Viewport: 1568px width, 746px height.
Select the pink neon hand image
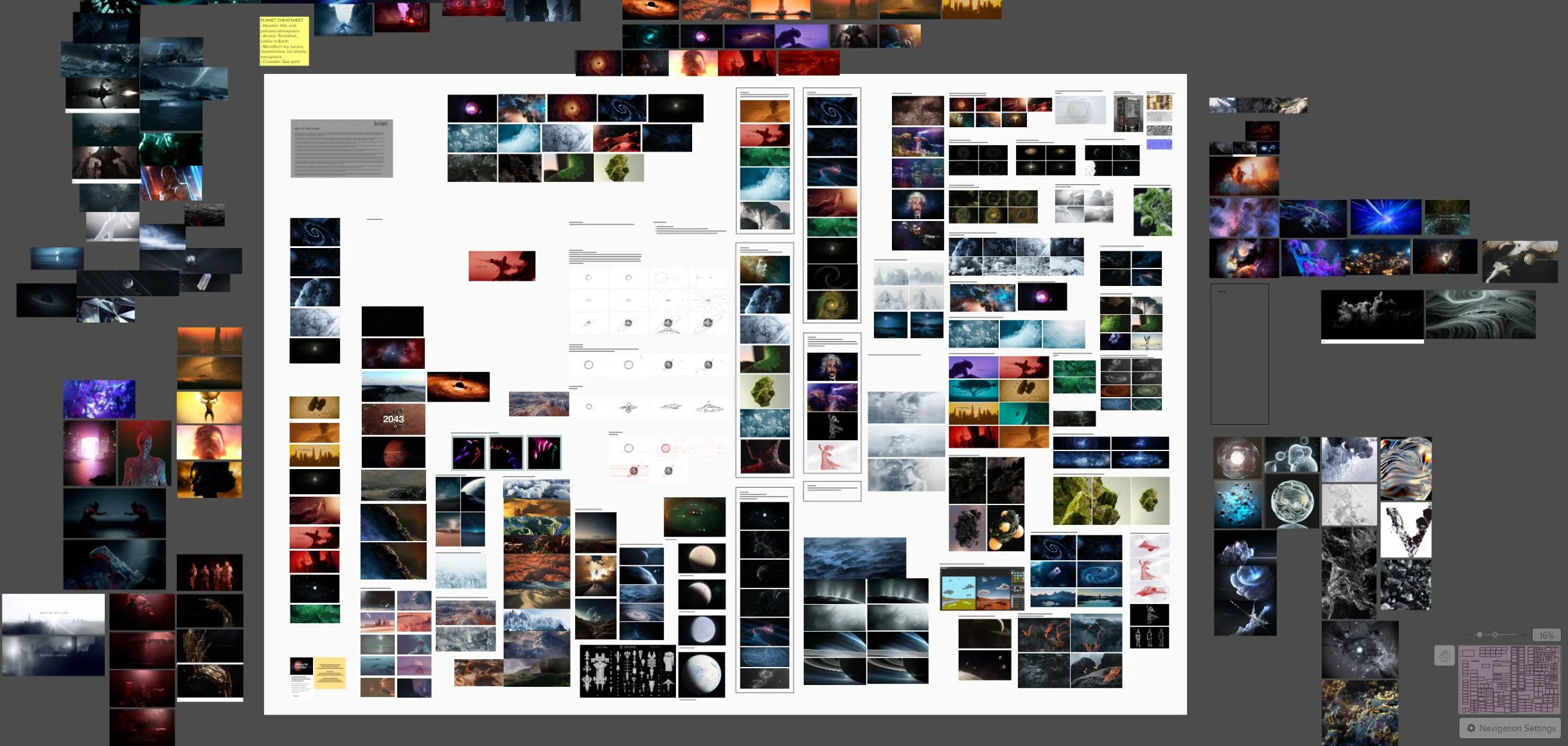pos(544,452)
